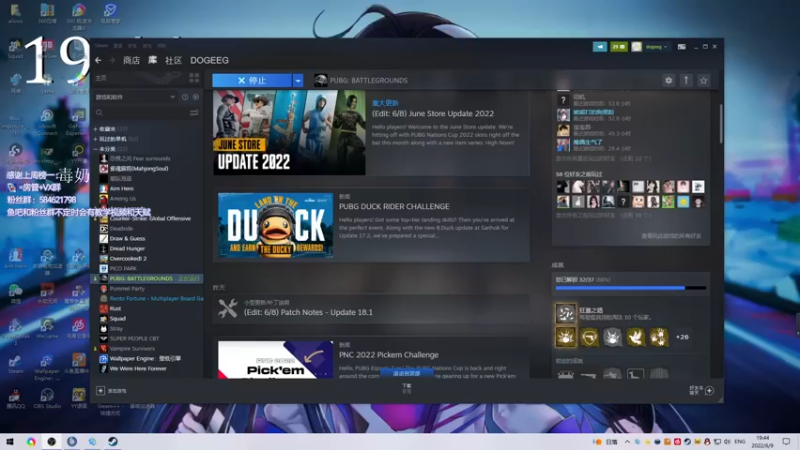Select PICO PARK in the library list
The image size is (800, 450).
[123, 268]
